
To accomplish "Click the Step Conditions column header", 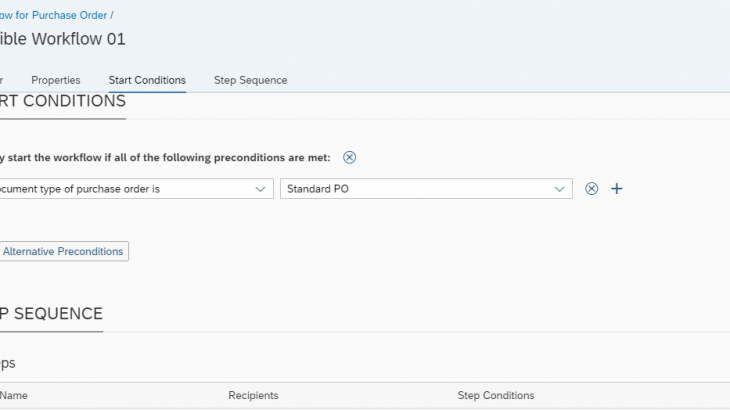I will 496,396.
